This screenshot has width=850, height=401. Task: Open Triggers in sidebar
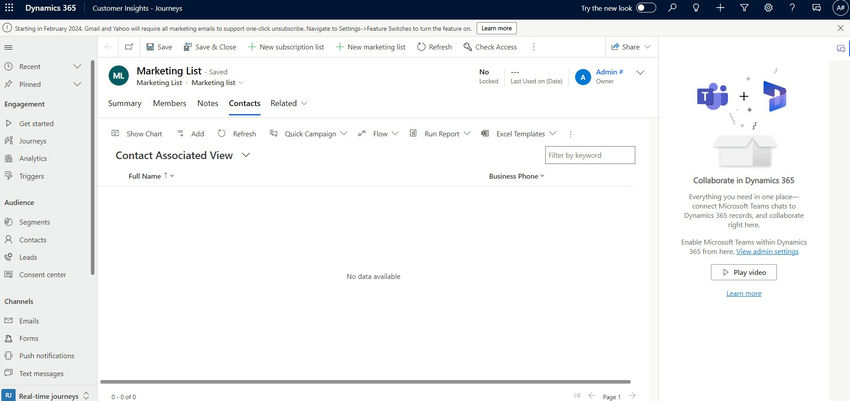point(31,176)
